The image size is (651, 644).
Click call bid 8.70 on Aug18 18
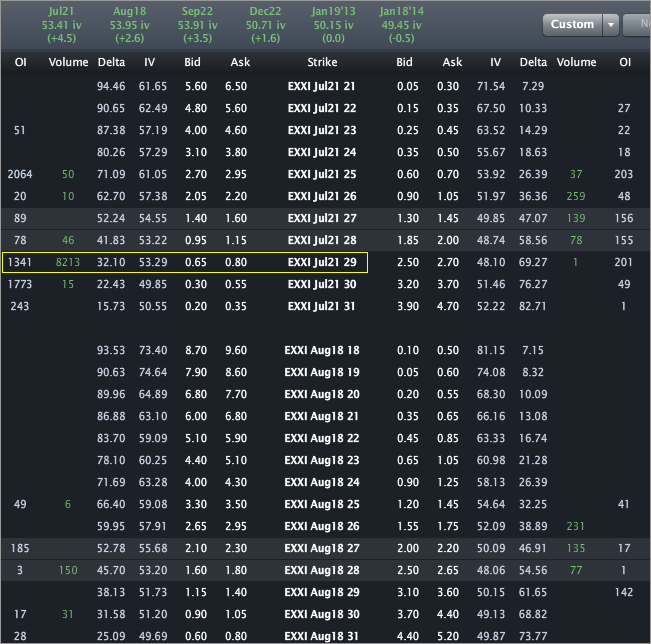[196, 350]
